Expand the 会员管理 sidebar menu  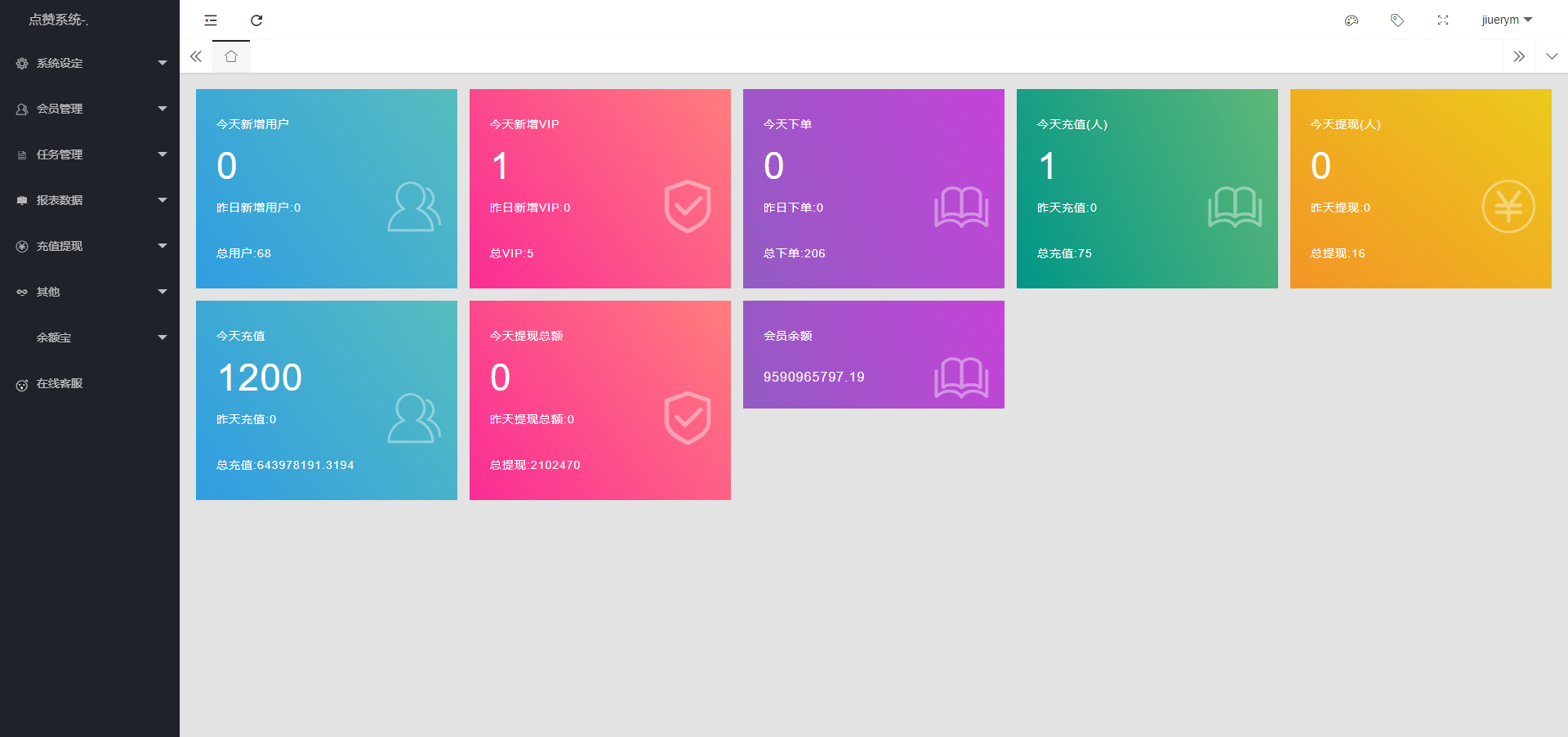(90, 109)
